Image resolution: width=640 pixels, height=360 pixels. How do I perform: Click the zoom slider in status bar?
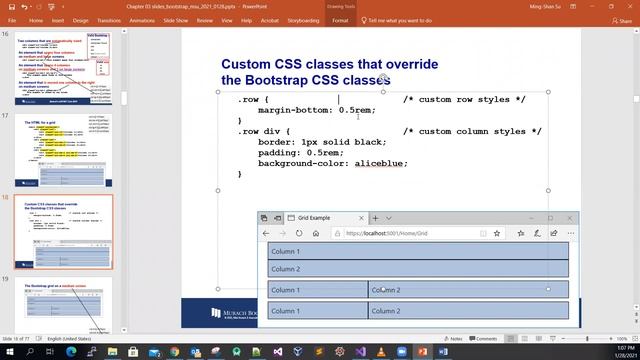[587, 339]
